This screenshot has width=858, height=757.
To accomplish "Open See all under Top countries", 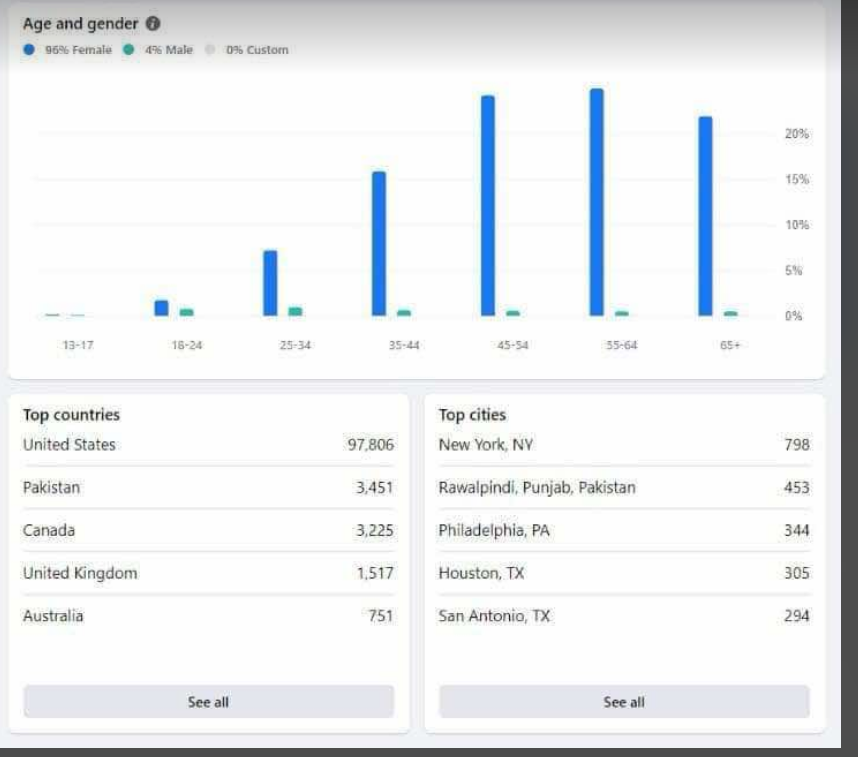I will pos(208,702).
